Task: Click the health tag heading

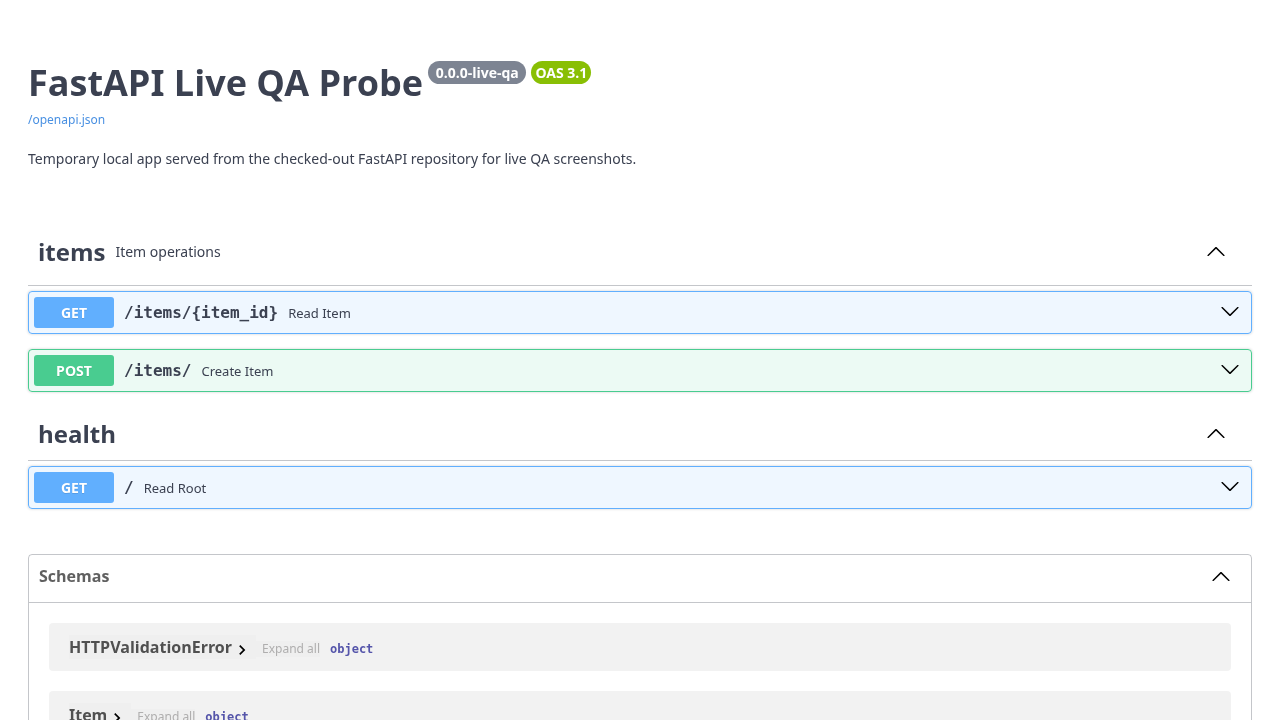Action: (77, 434)
